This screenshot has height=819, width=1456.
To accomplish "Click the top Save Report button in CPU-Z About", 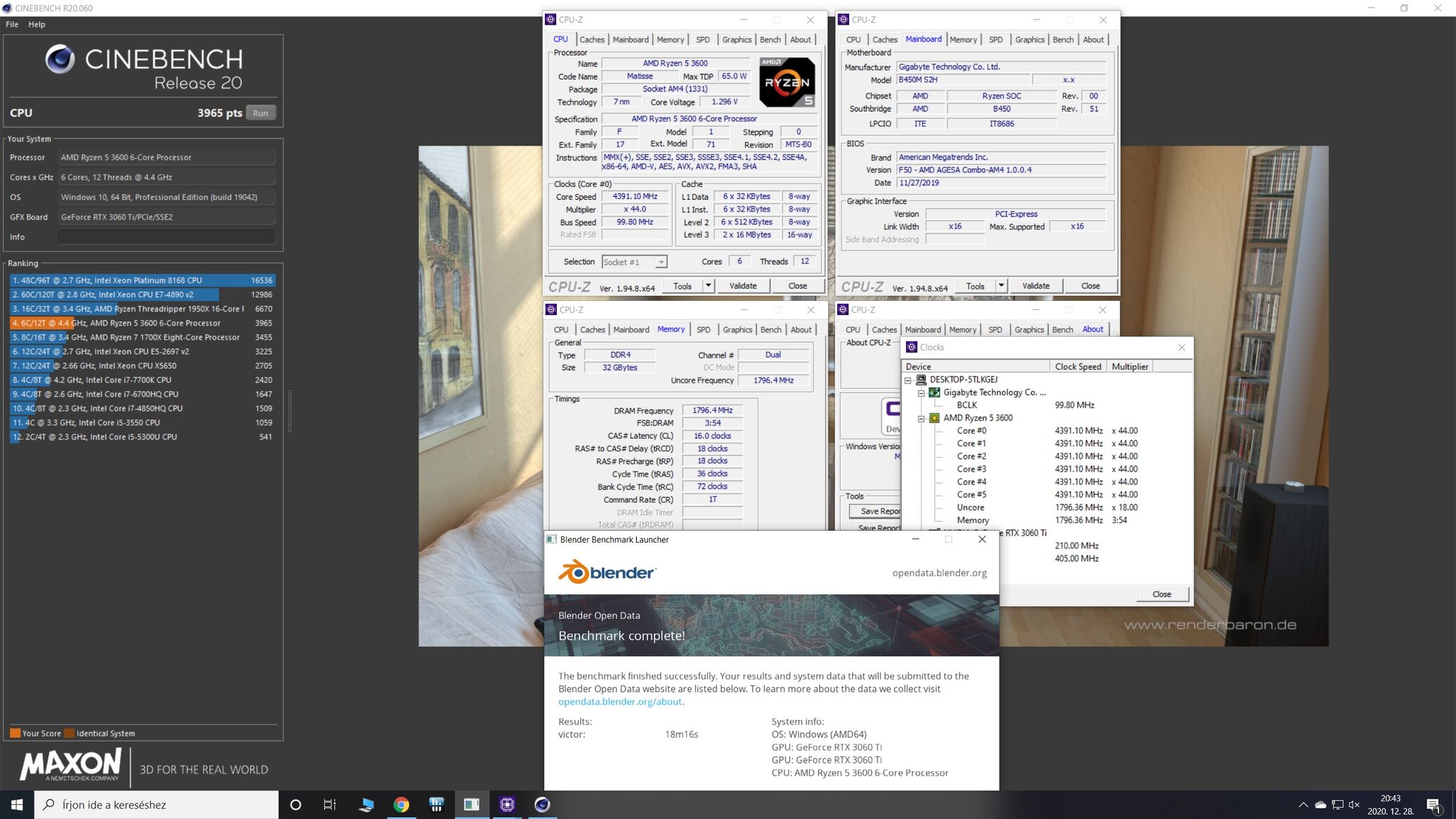I will pos(876,511).
